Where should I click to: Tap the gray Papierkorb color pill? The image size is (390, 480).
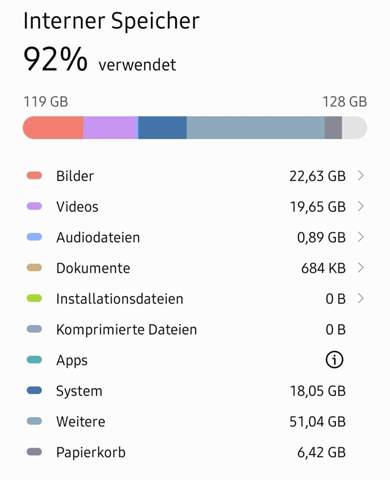click(x=34, y=452)
